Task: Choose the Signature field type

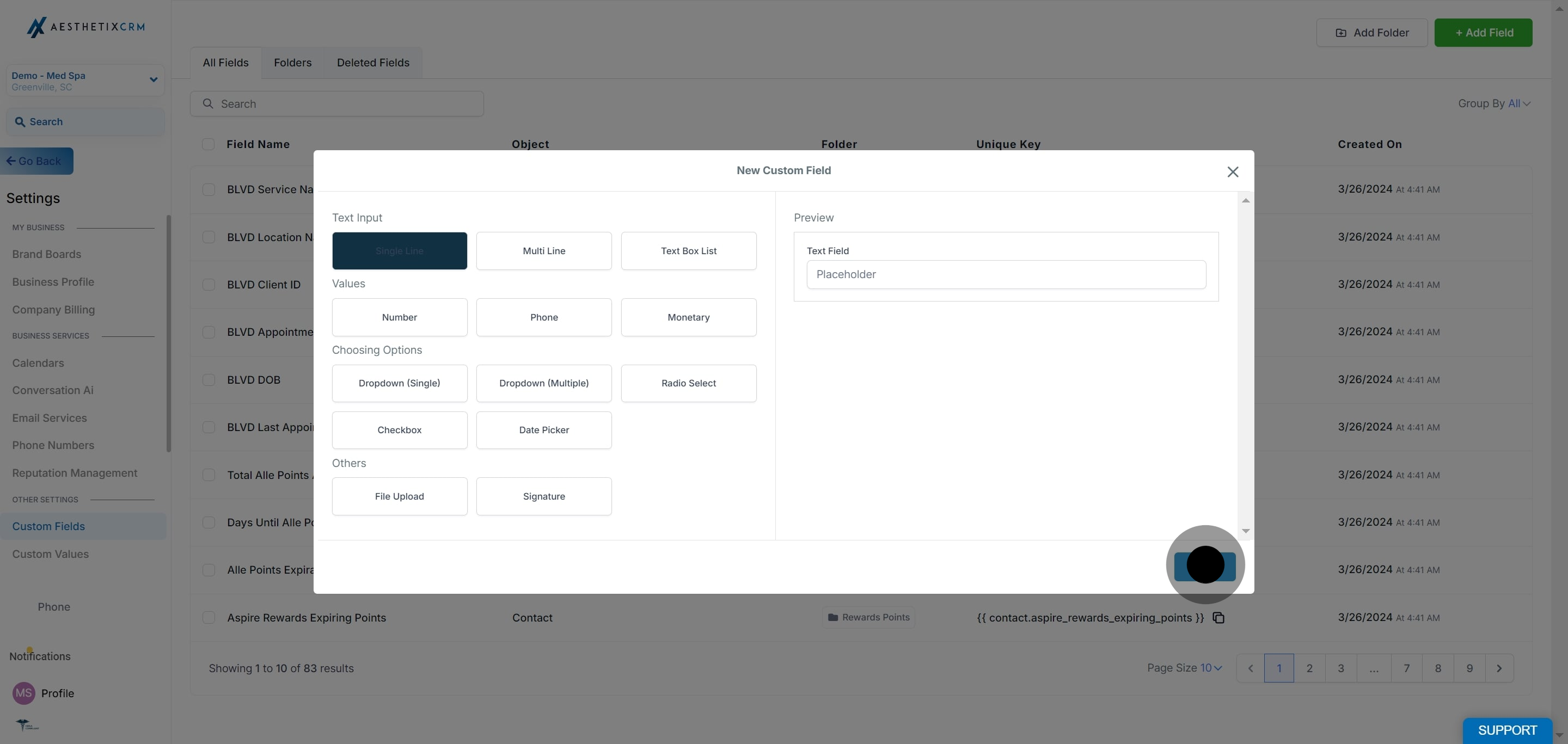Action: coord(543,496)
